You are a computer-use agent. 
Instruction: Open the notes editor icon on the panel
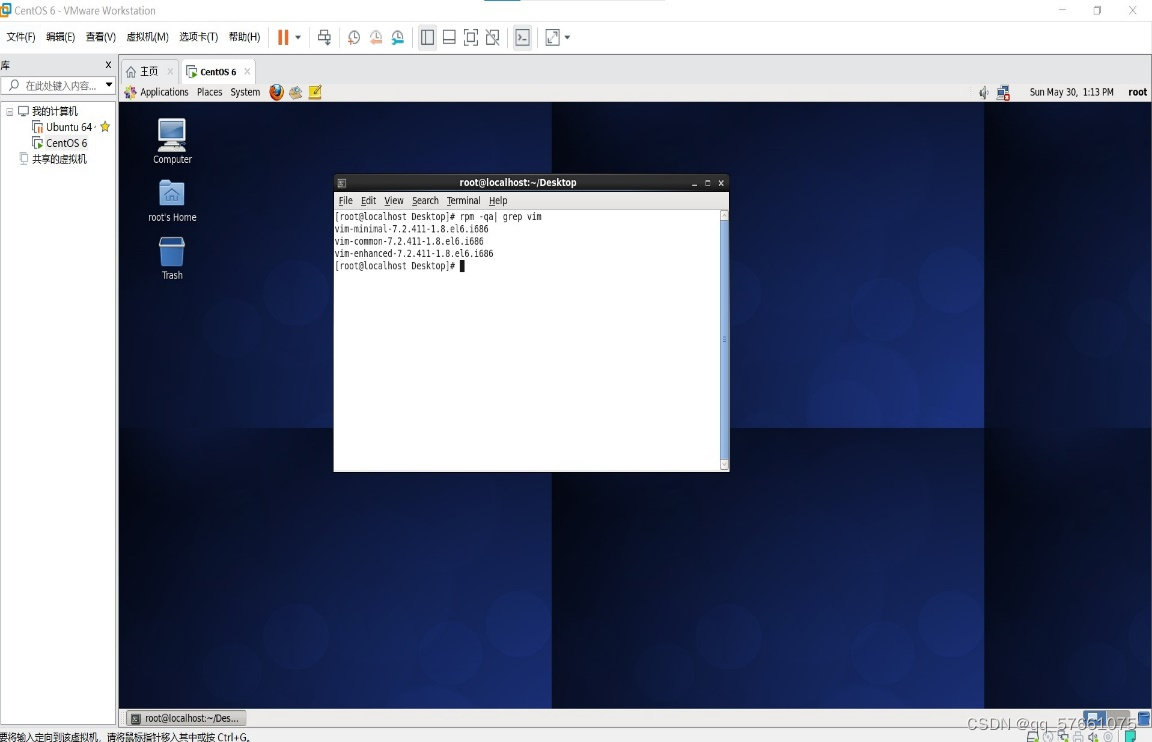[x=314, y=92]
